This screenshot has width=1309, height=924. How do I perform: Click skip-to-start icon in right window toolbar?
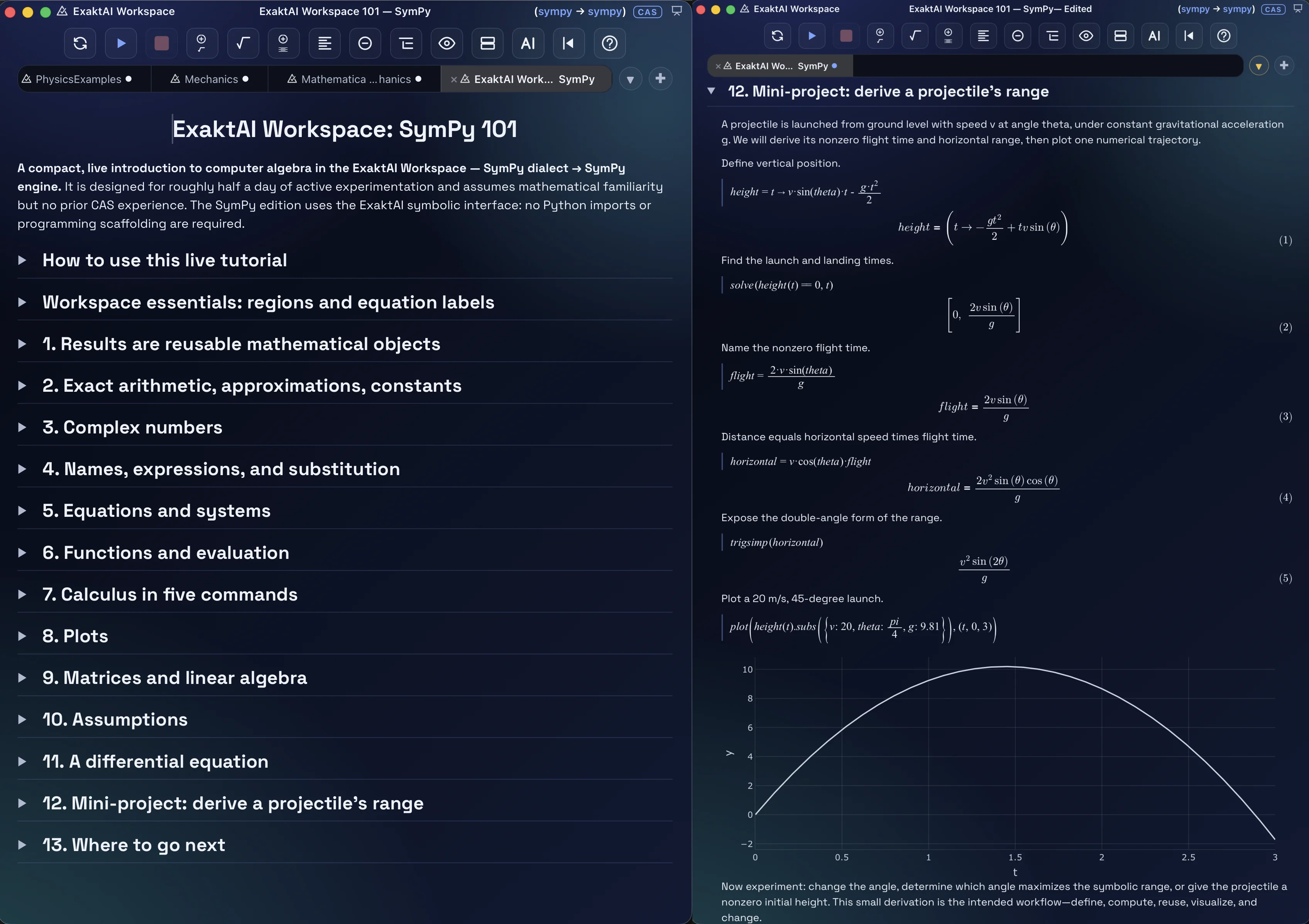click(x=1189, y=36)
